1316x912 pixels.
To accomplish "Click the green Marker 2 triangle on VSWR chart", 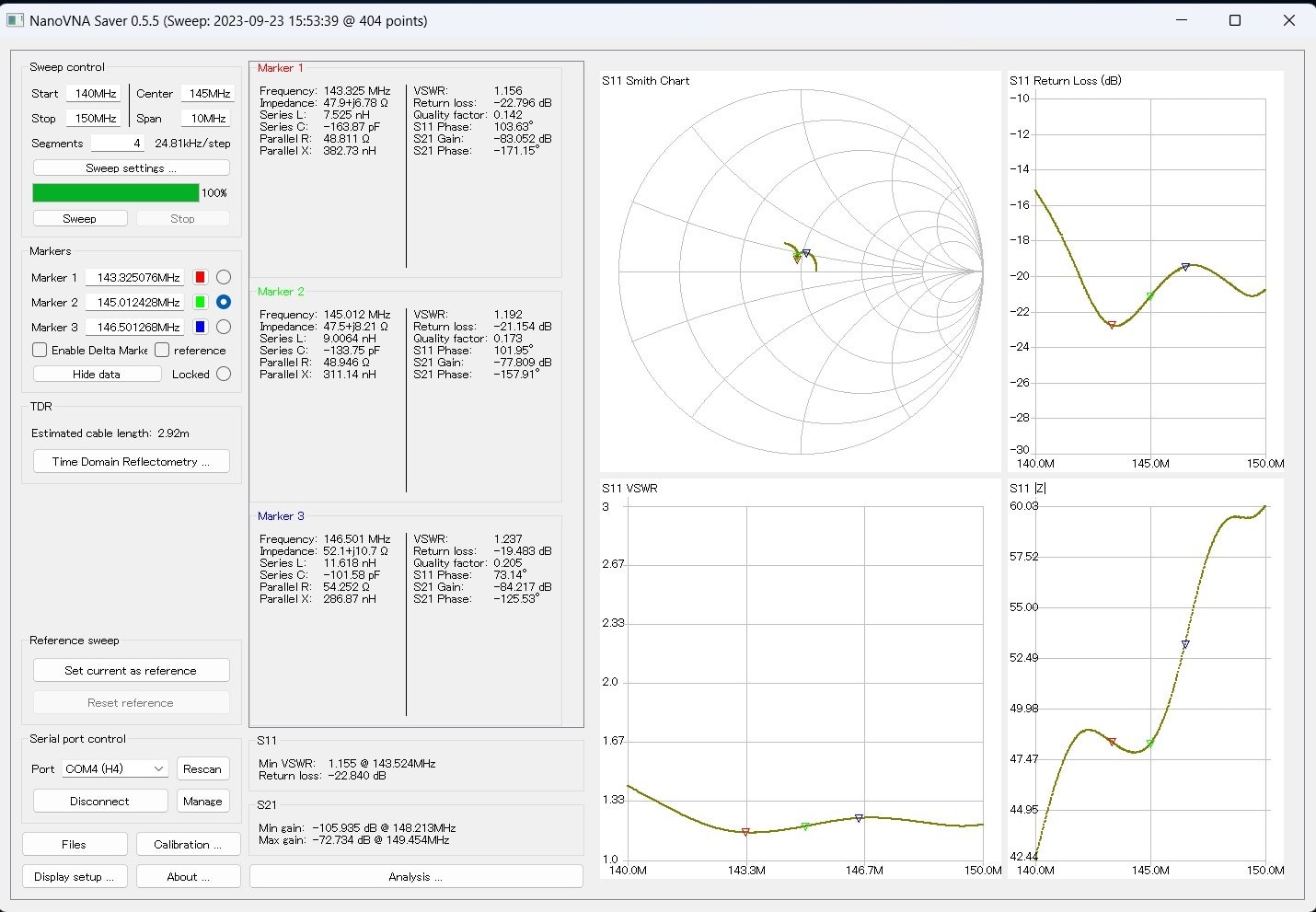I will (x=805, y=826).
